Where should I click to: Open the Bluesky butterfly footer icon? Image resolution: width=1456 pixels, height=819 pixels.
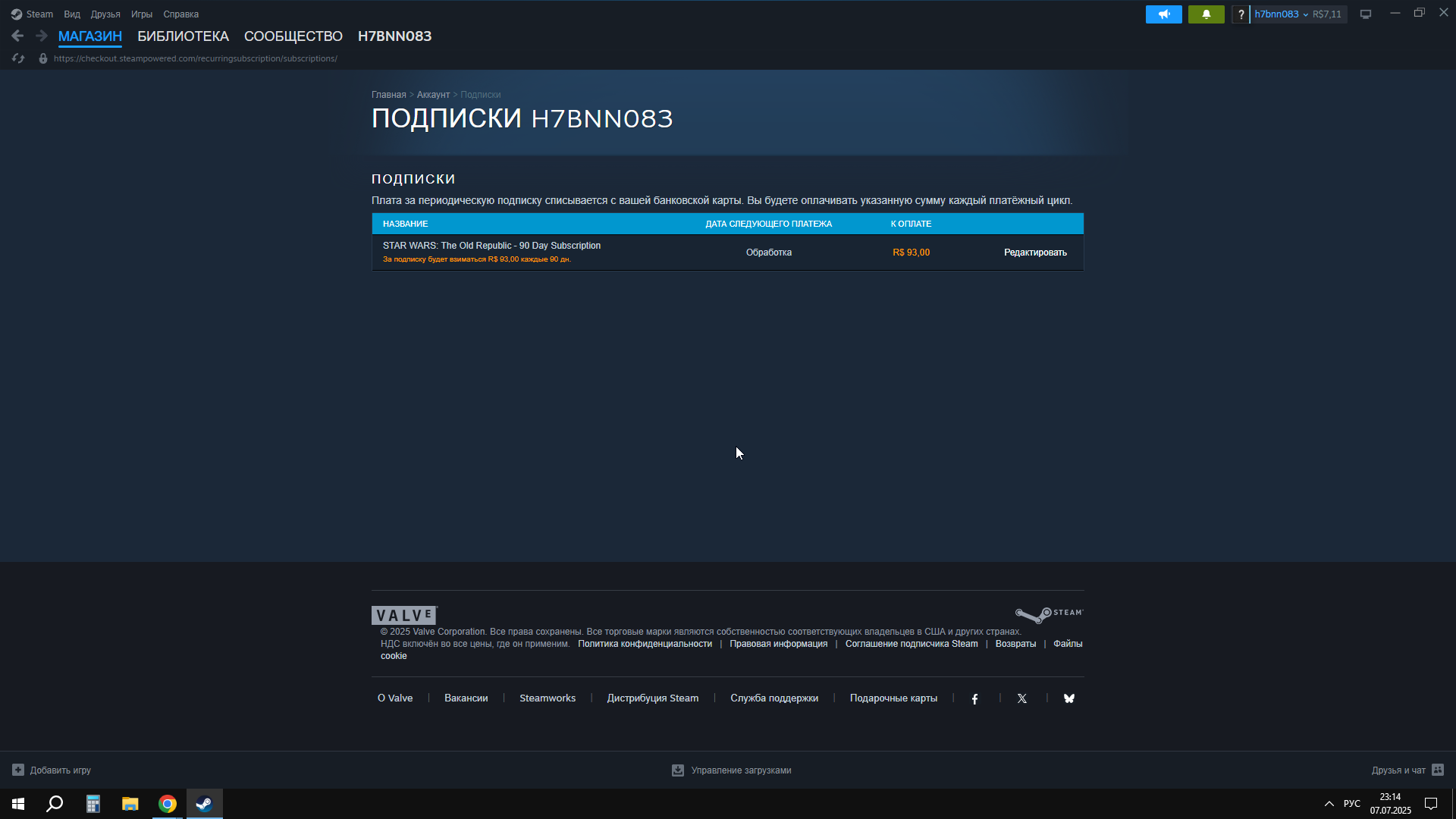point(1069,699)
